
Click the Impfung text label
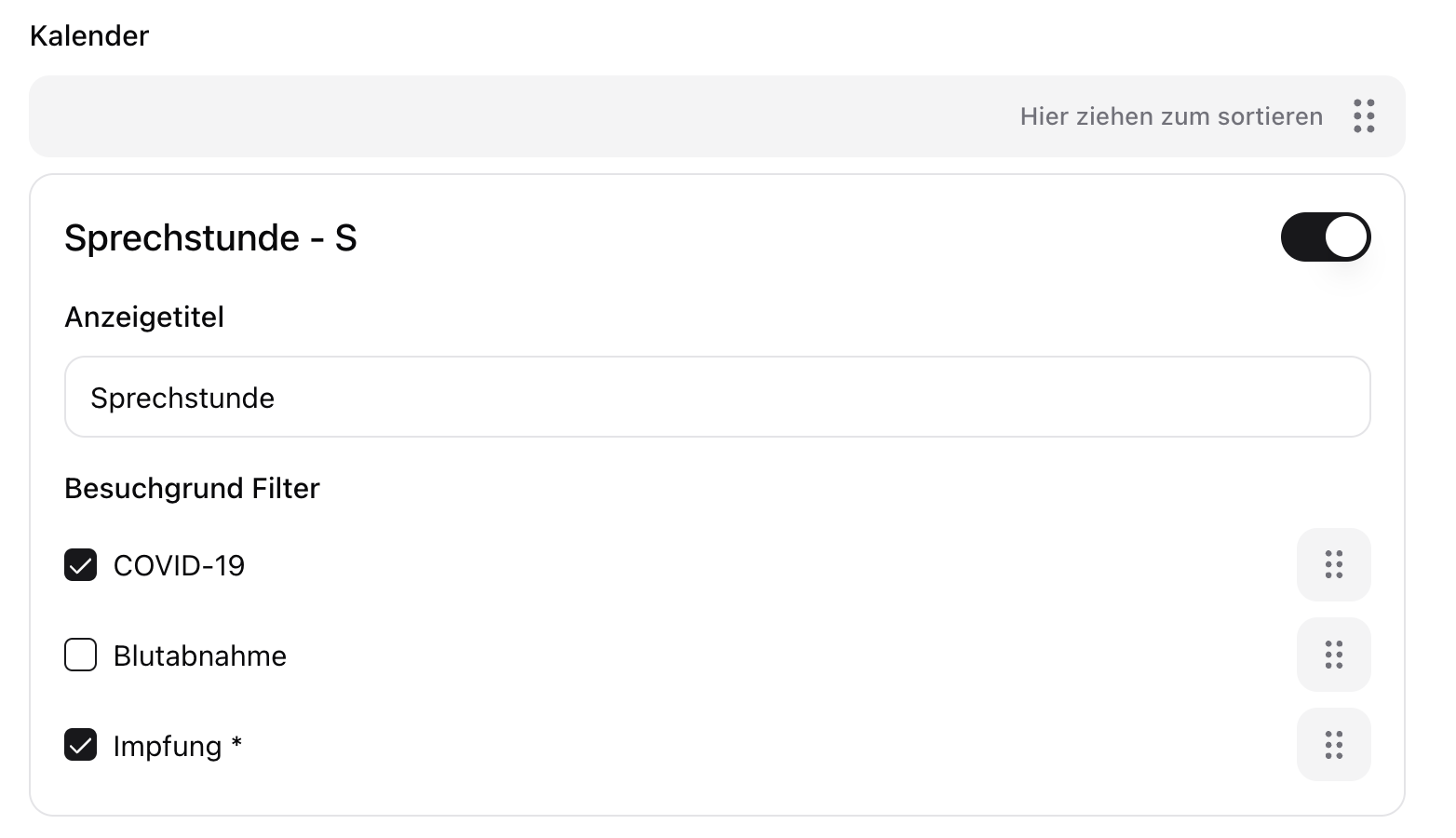[x=168, y=747]
